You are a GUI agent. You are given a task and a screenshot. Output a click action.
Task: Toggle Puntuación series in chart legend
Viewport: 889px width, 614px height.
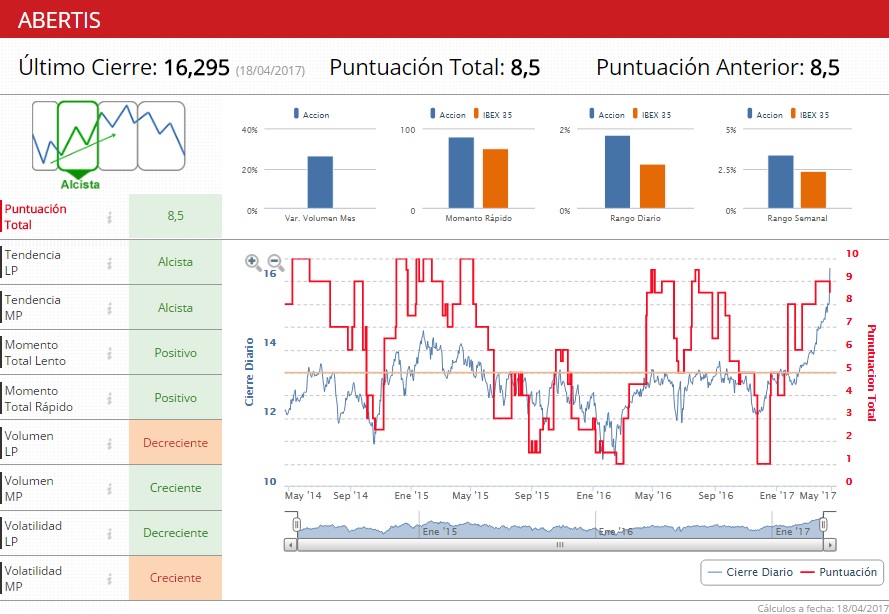(x=839, y=572)
